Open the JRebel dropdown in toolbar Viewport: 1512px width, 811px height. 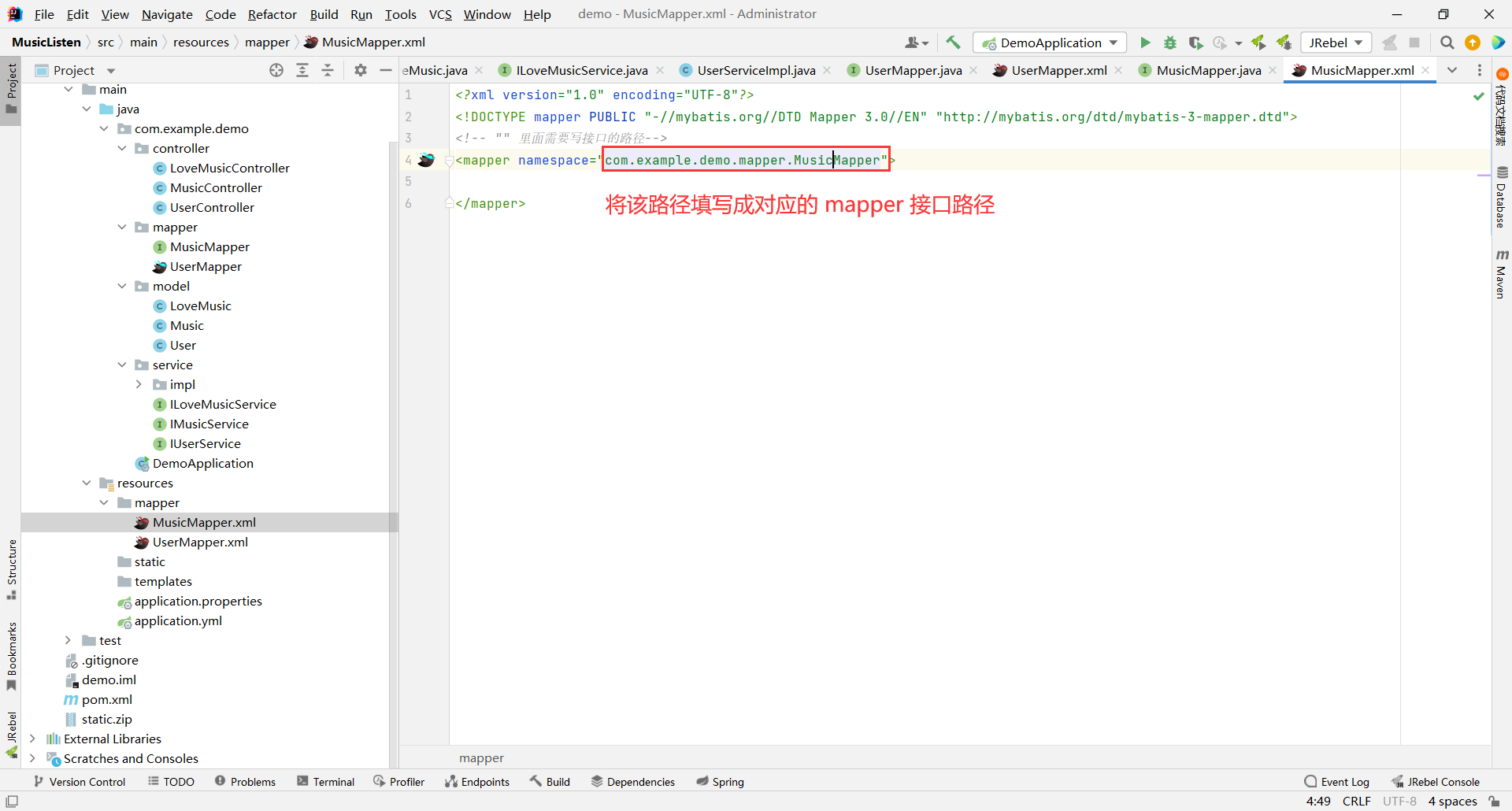1336,43
